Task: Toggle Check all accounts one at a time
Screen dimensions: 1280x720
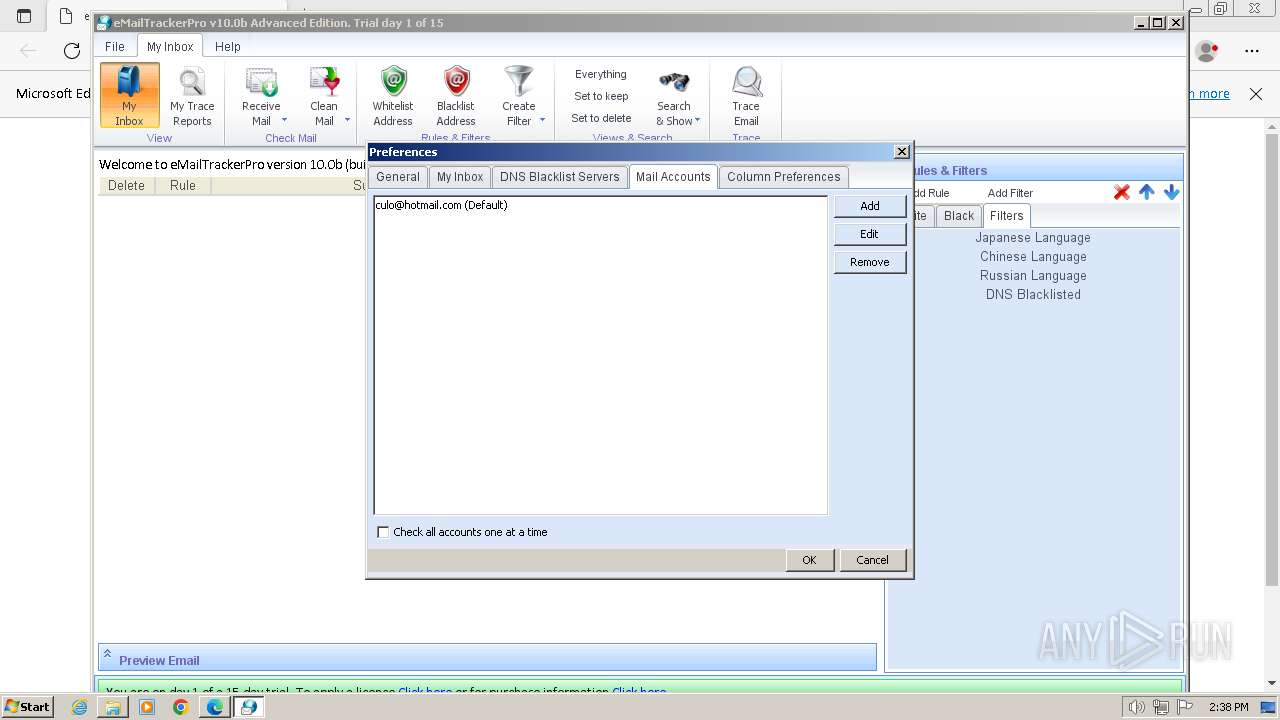Action: (383, 532)
